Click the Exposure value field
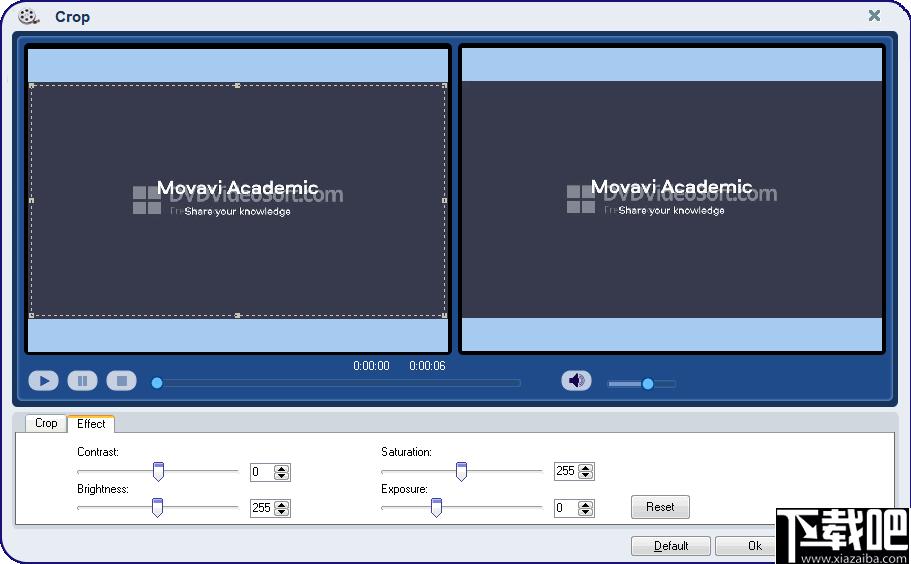This screenshot has height=564, width=911. point(566,508)
